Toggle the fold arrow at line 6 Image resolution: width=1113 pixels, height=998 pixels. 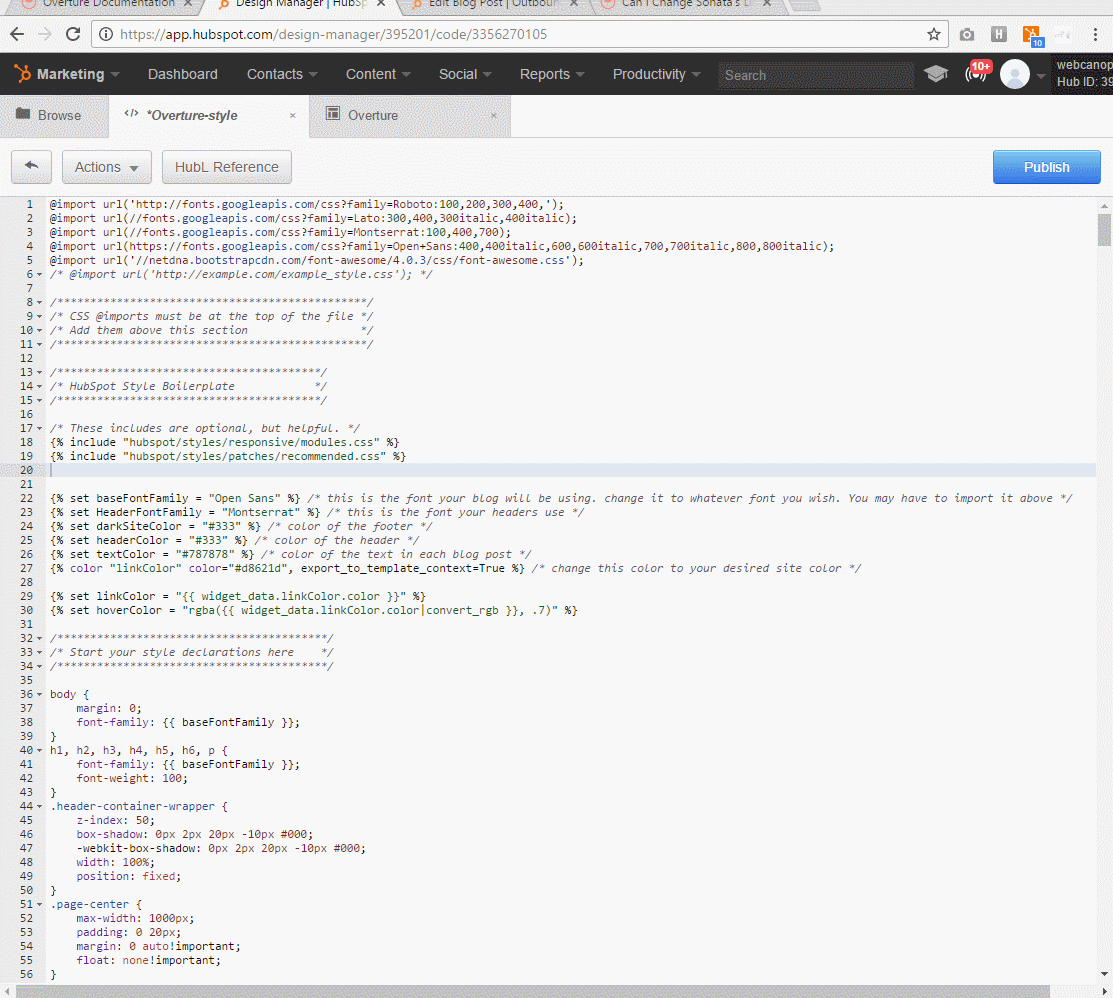(x=40, y=275)
